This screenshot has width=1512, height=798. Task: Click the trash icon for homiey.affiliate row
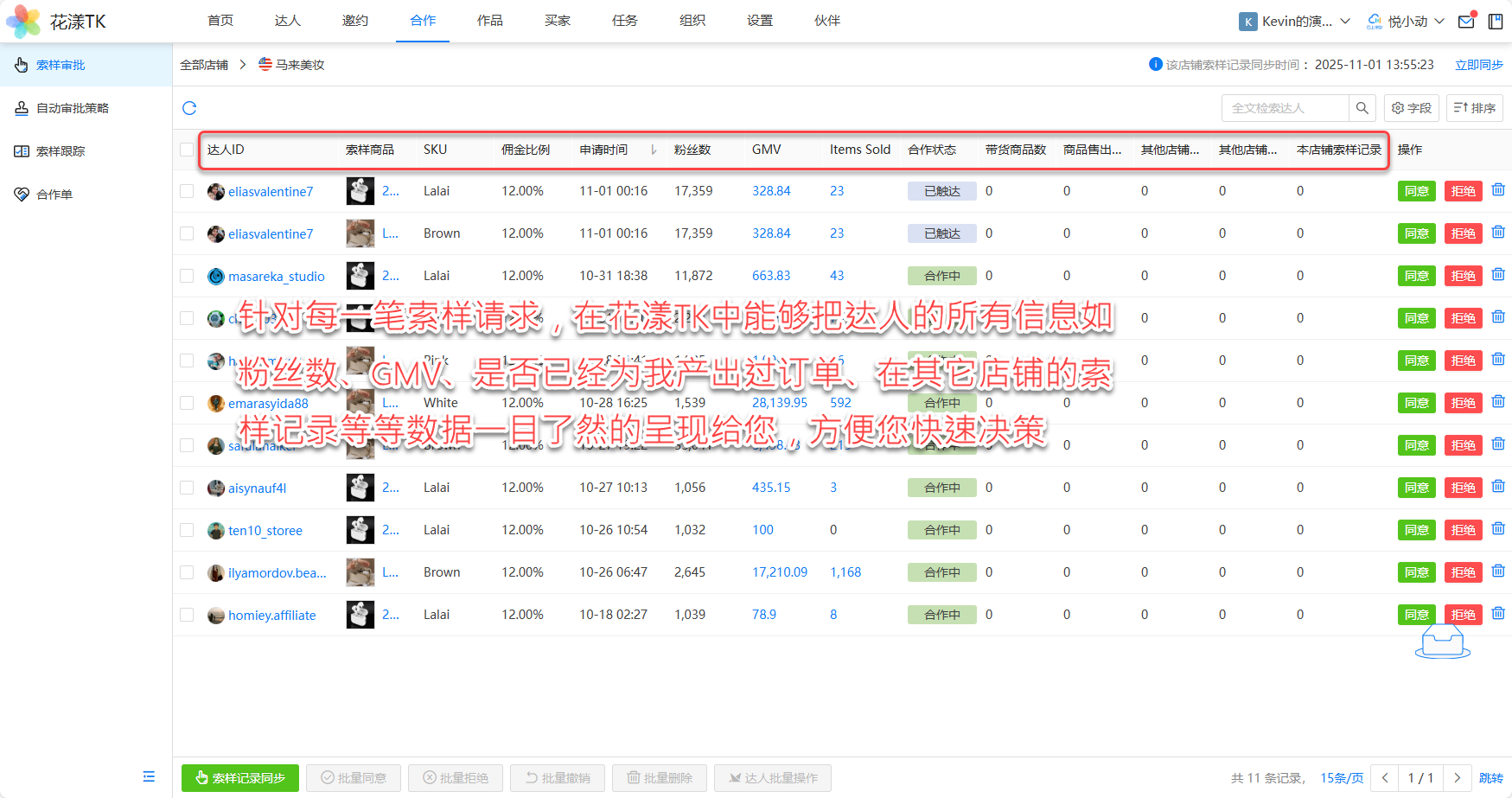click(x=1498, y=614)
